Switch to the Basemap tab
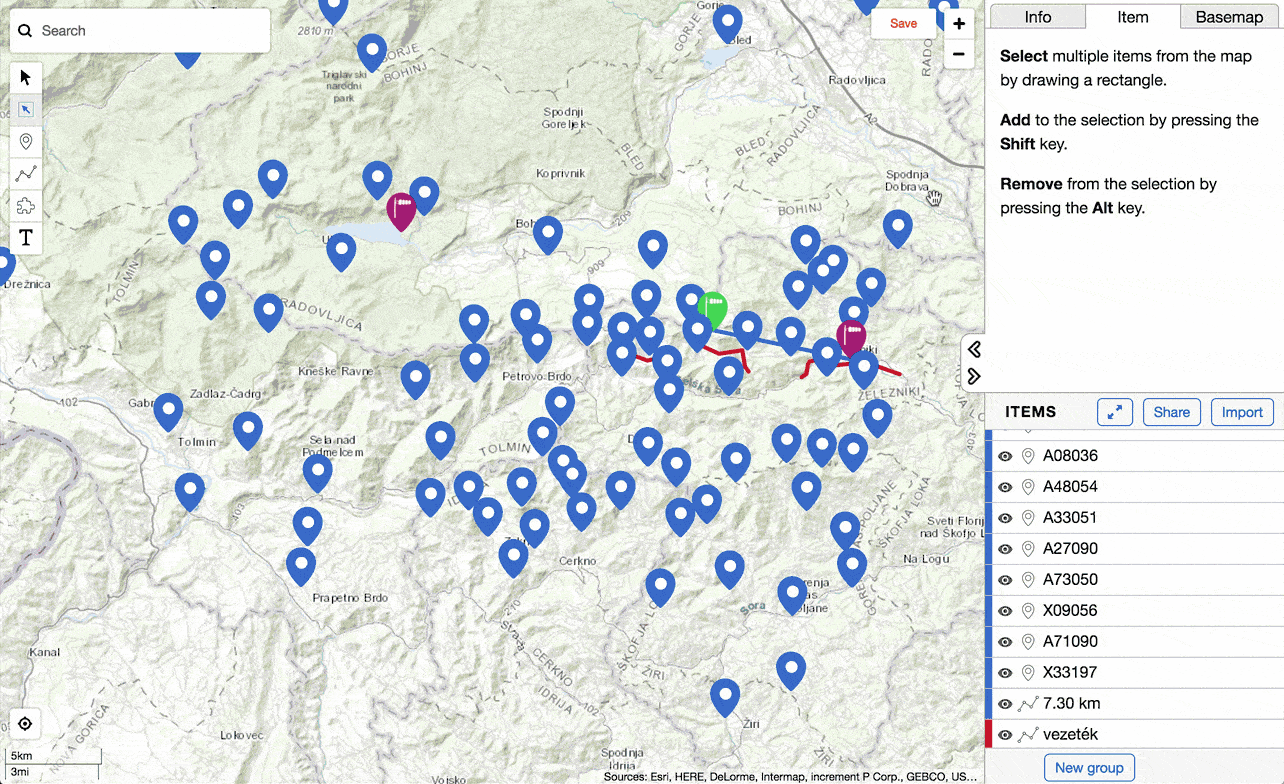Image resolution: width=1284 pixels, height=784 pixels. [x=1229, y=16]
